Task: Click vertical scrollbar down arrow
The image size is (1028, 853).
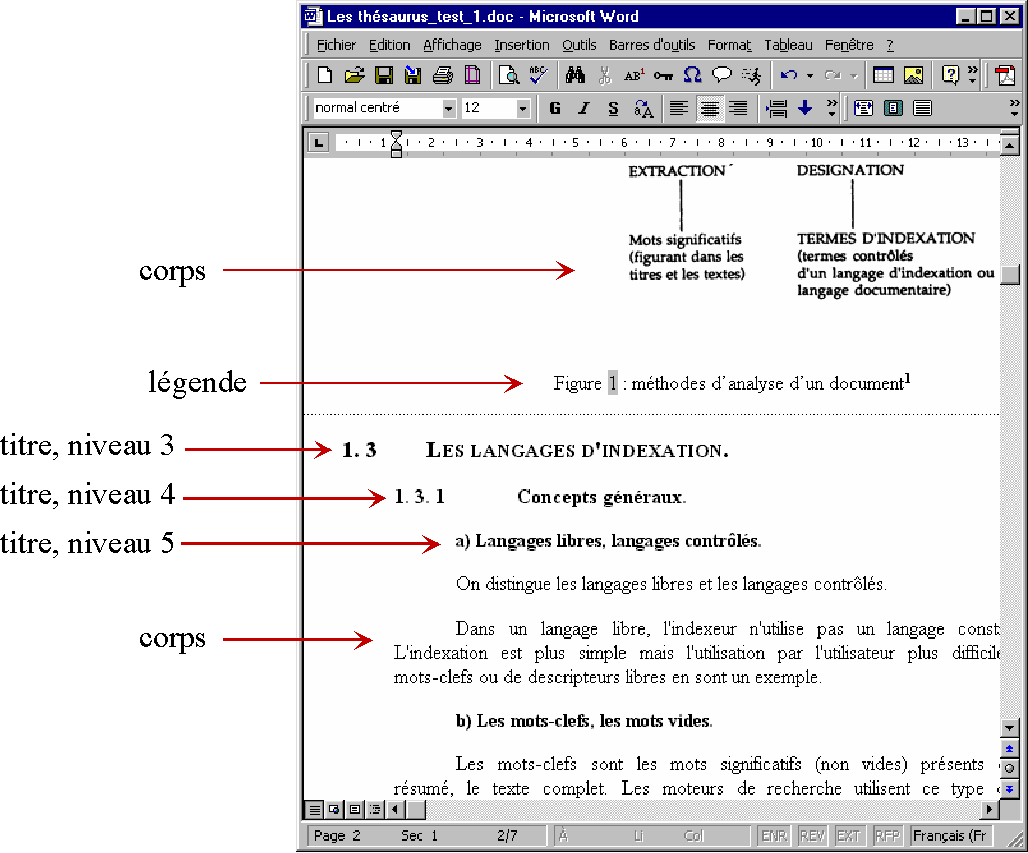Action: click(1010, 728)
